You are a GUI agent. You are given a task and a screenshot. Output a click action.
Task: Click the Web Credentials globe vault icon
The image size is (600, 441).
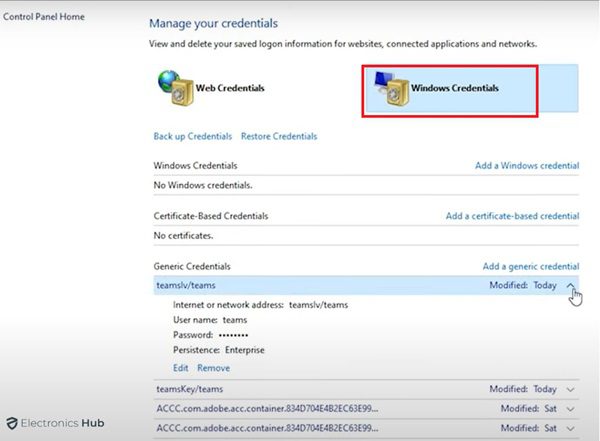coord(176,88)
